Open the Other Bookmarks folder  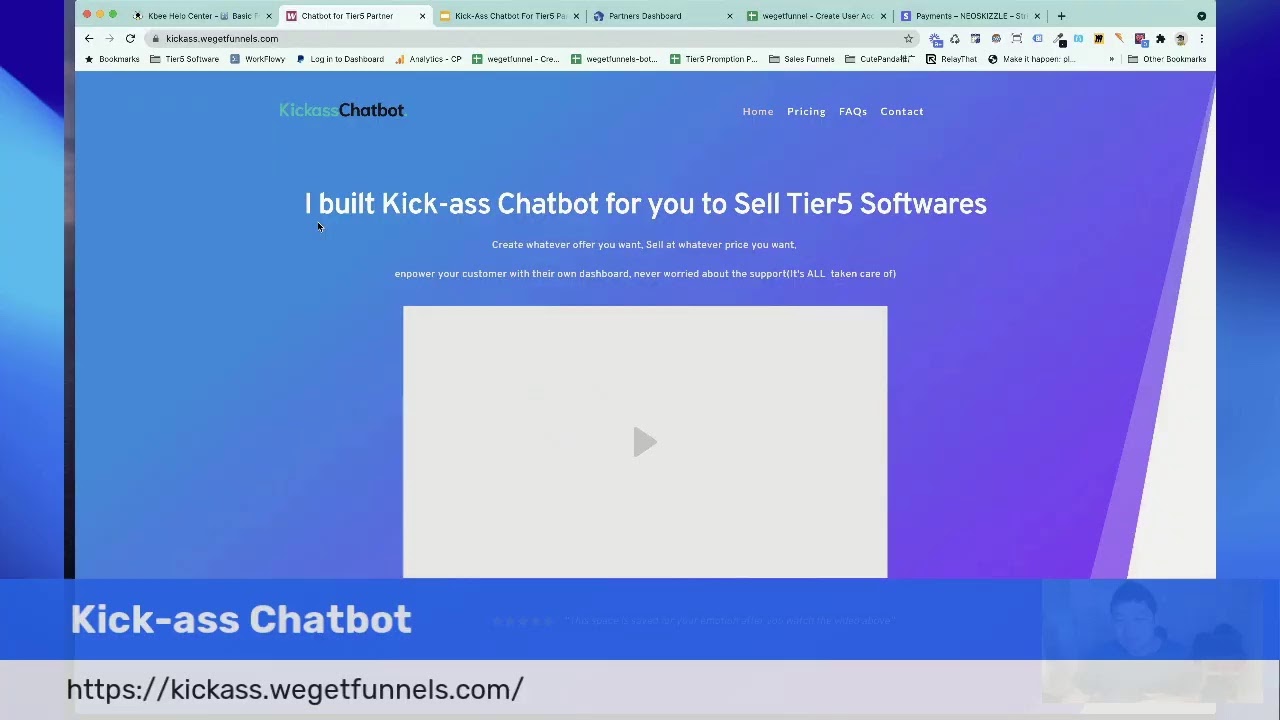click(1167, 59)
